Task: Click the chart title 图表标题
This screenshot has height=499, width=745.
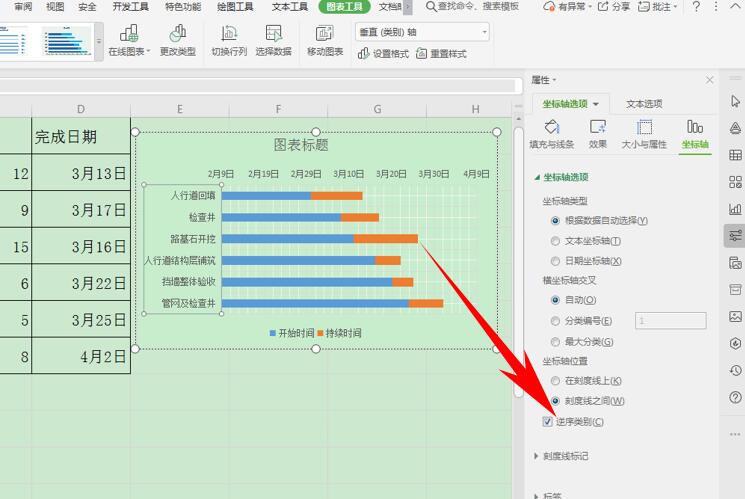Action: click(301, 144)
